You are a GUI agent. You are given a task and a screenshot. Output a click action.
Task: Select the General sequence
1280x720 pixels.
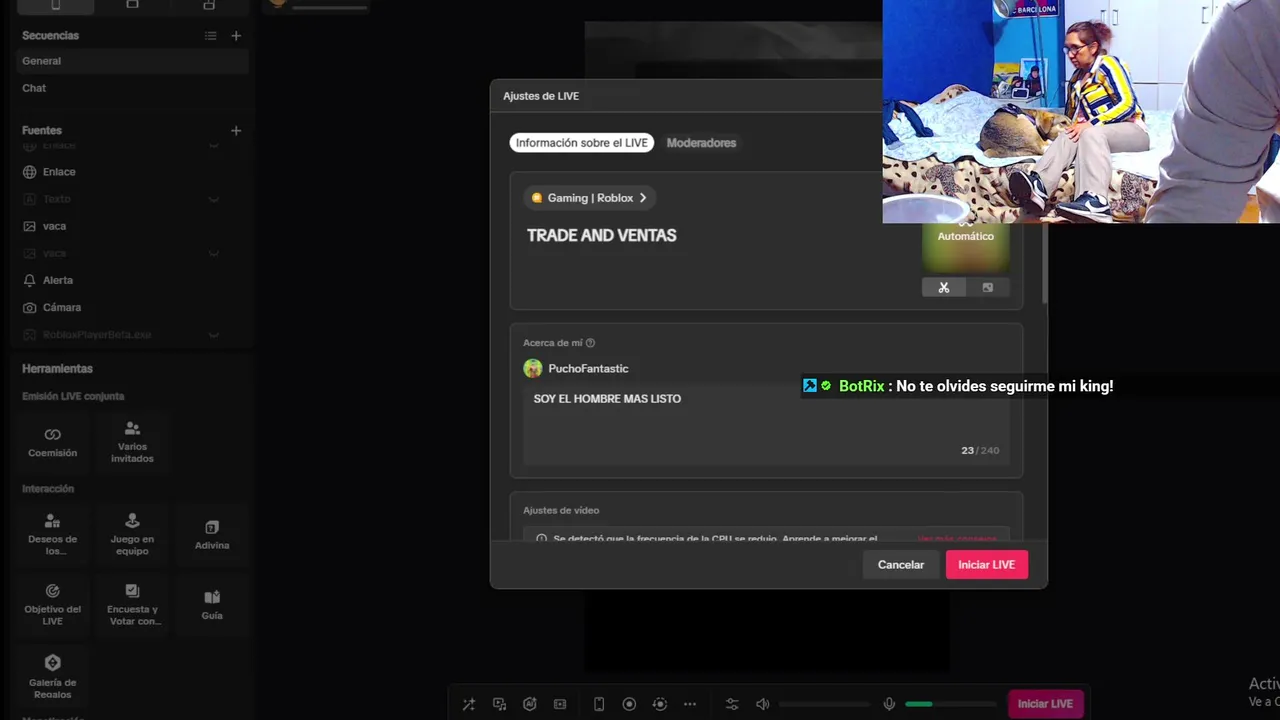pos(130,61)
